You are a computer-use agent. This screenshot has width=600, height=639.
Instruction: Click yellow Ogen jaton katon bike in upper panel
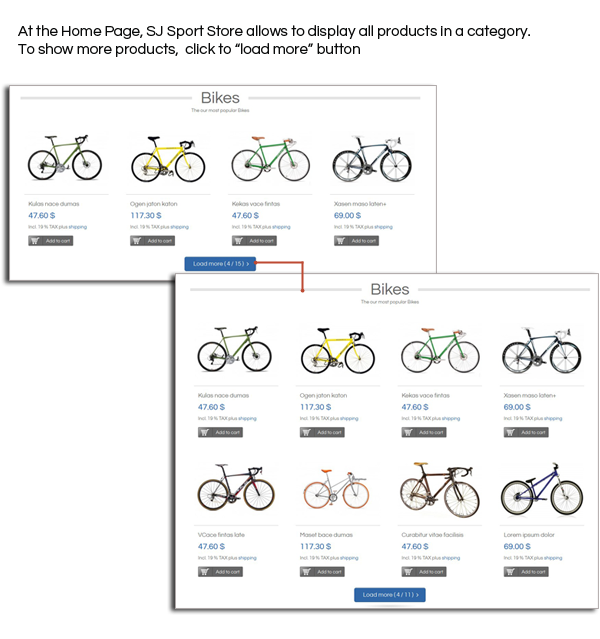pyautogui.click(x=167, y=158)
